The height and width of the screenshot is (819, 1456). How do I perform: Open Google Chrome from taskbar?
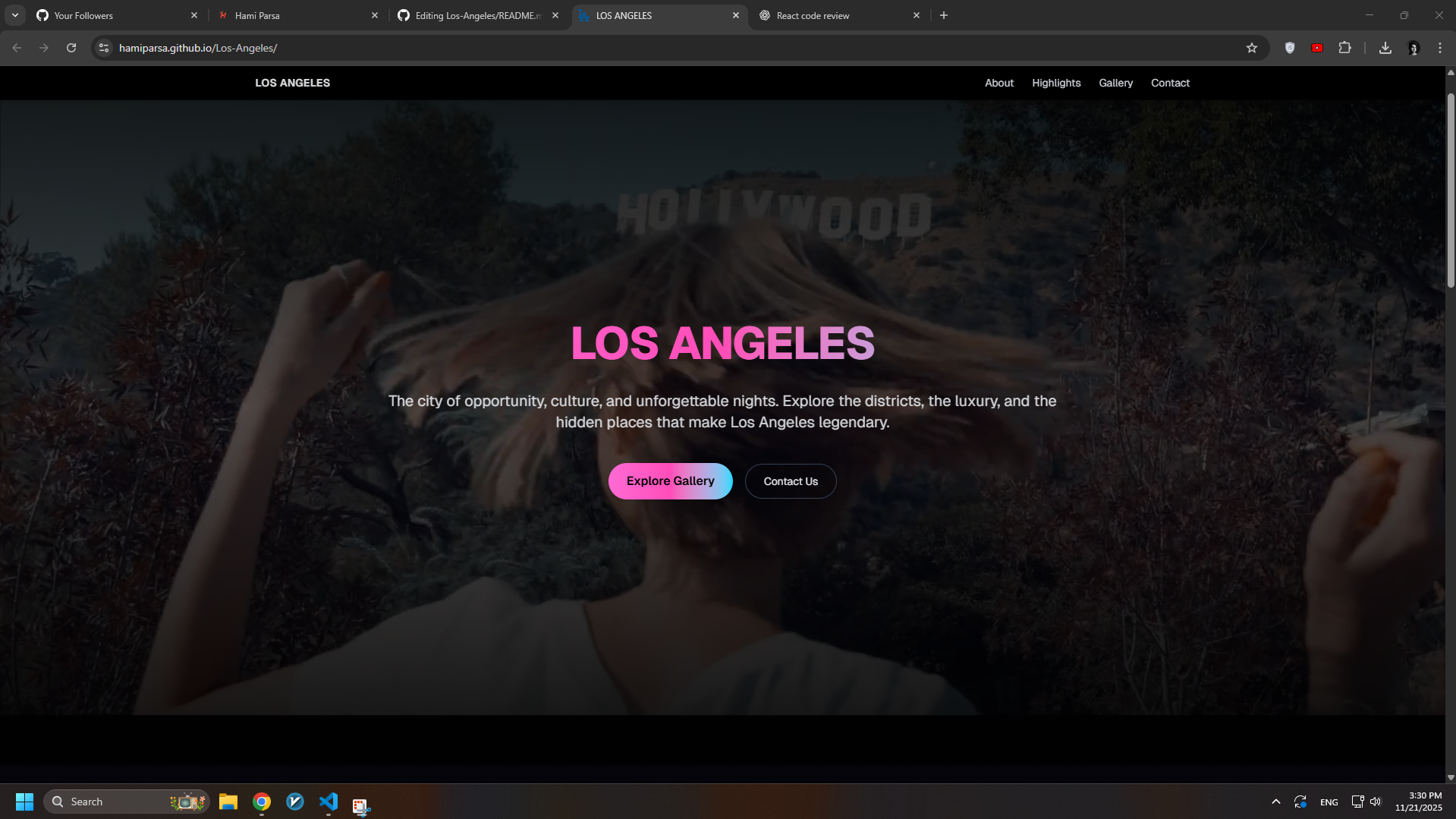(262, 802)
